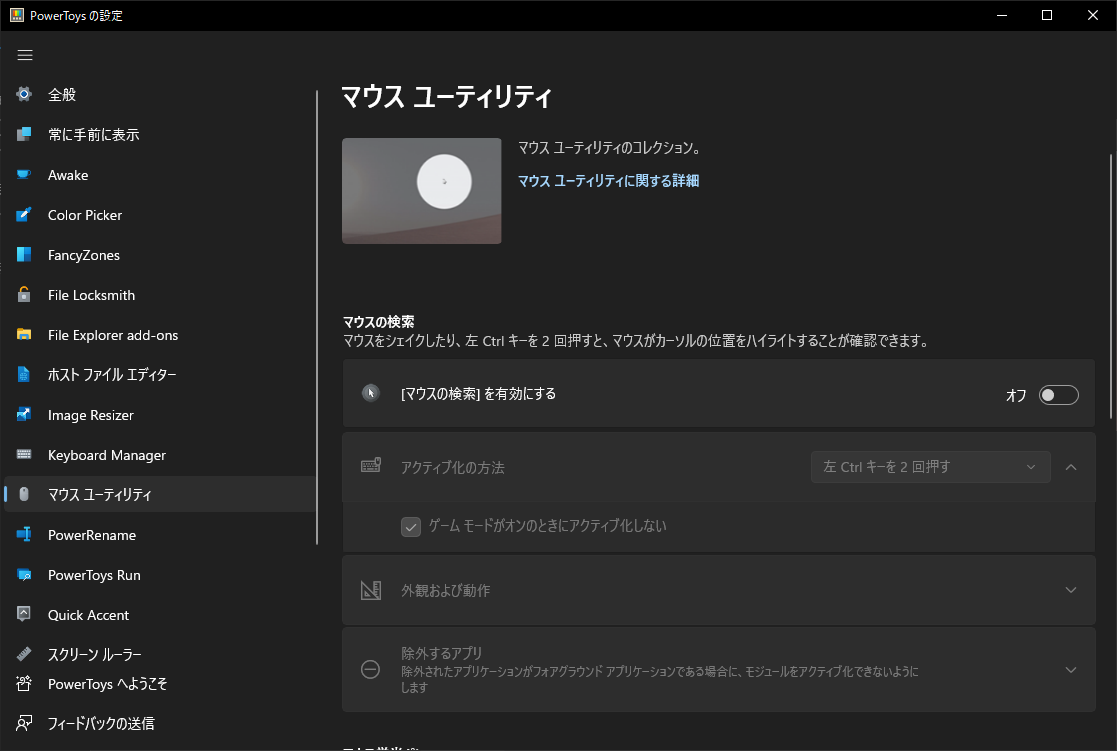Uncheck the game mode (ゲーム モード) activation checkbox
Screen dimensions: 1117x751
click(x=411, y=527)
